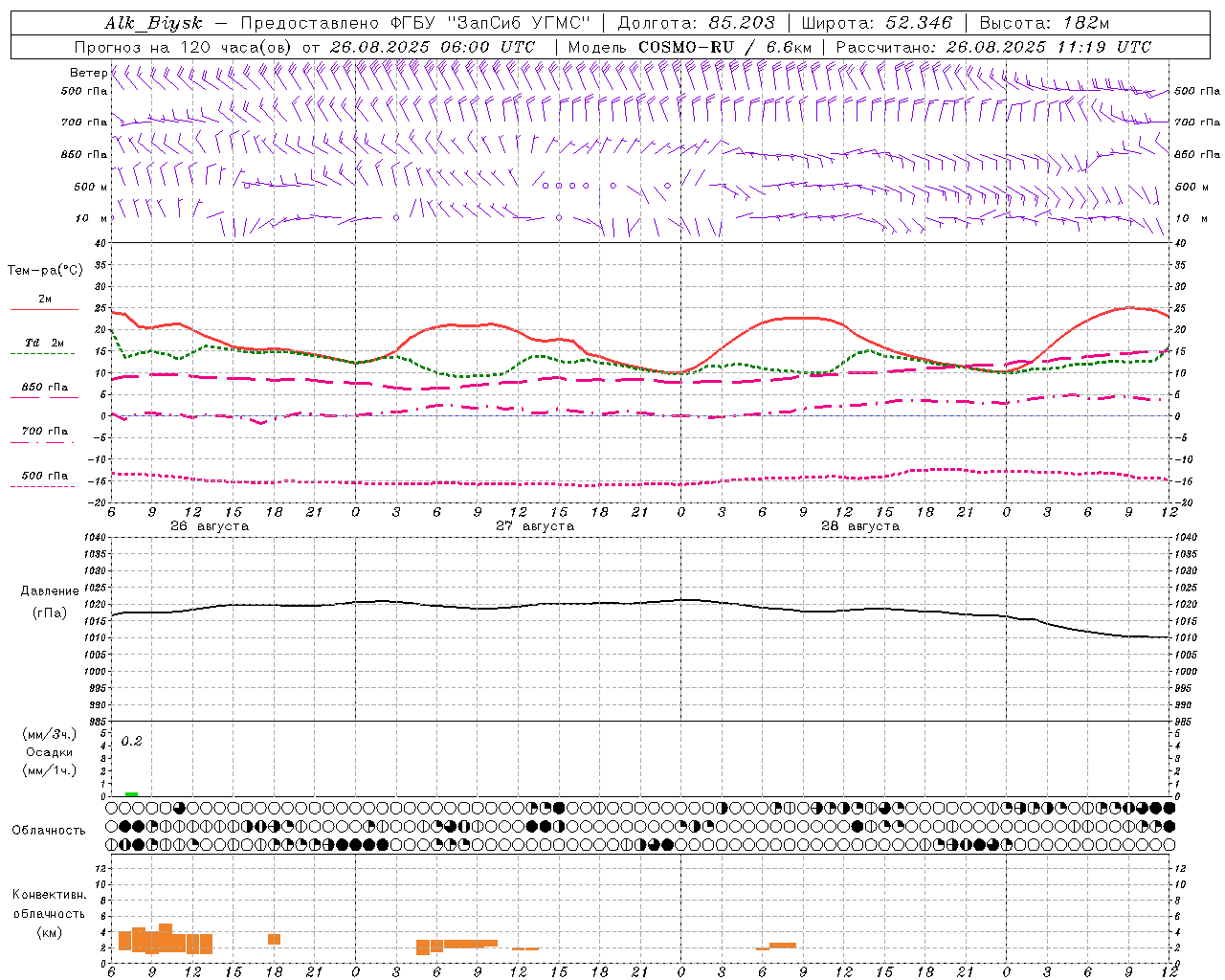Click the (км) convective height units label
1225x980 pixels.
coord(49,932)
